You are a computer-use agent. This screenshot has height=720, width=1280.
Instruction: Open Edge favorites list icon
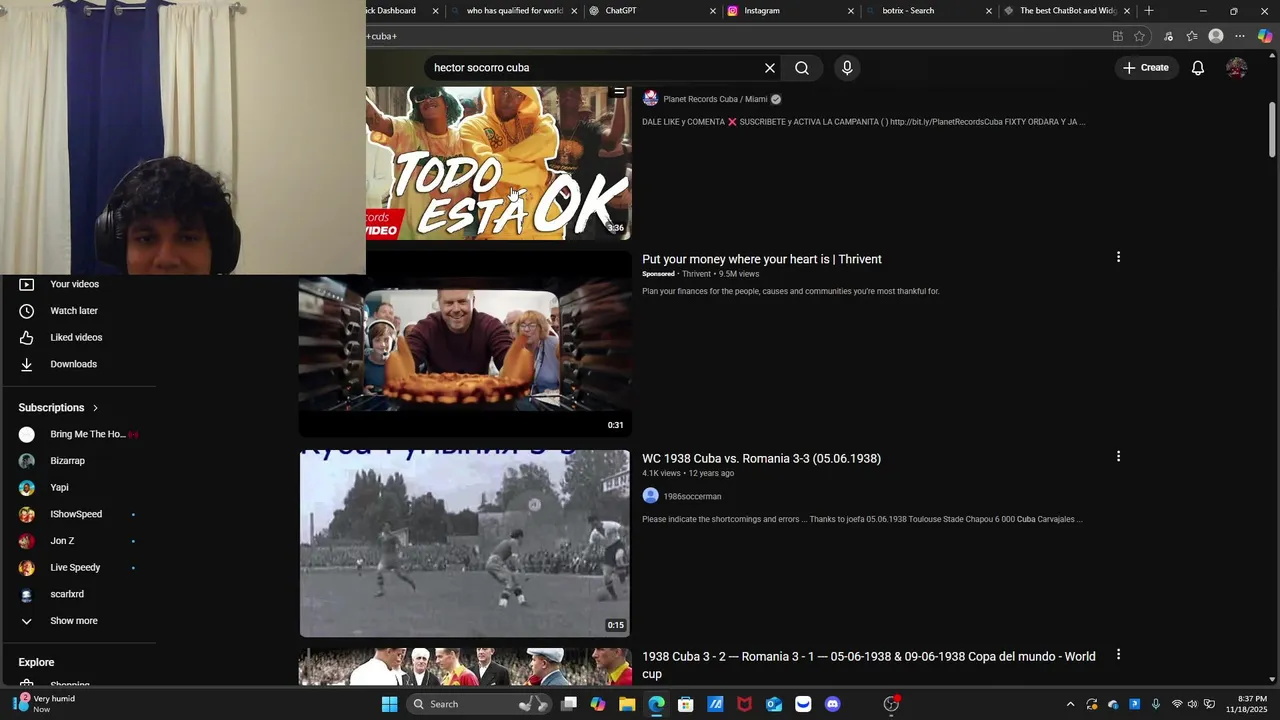point(1192,36)
